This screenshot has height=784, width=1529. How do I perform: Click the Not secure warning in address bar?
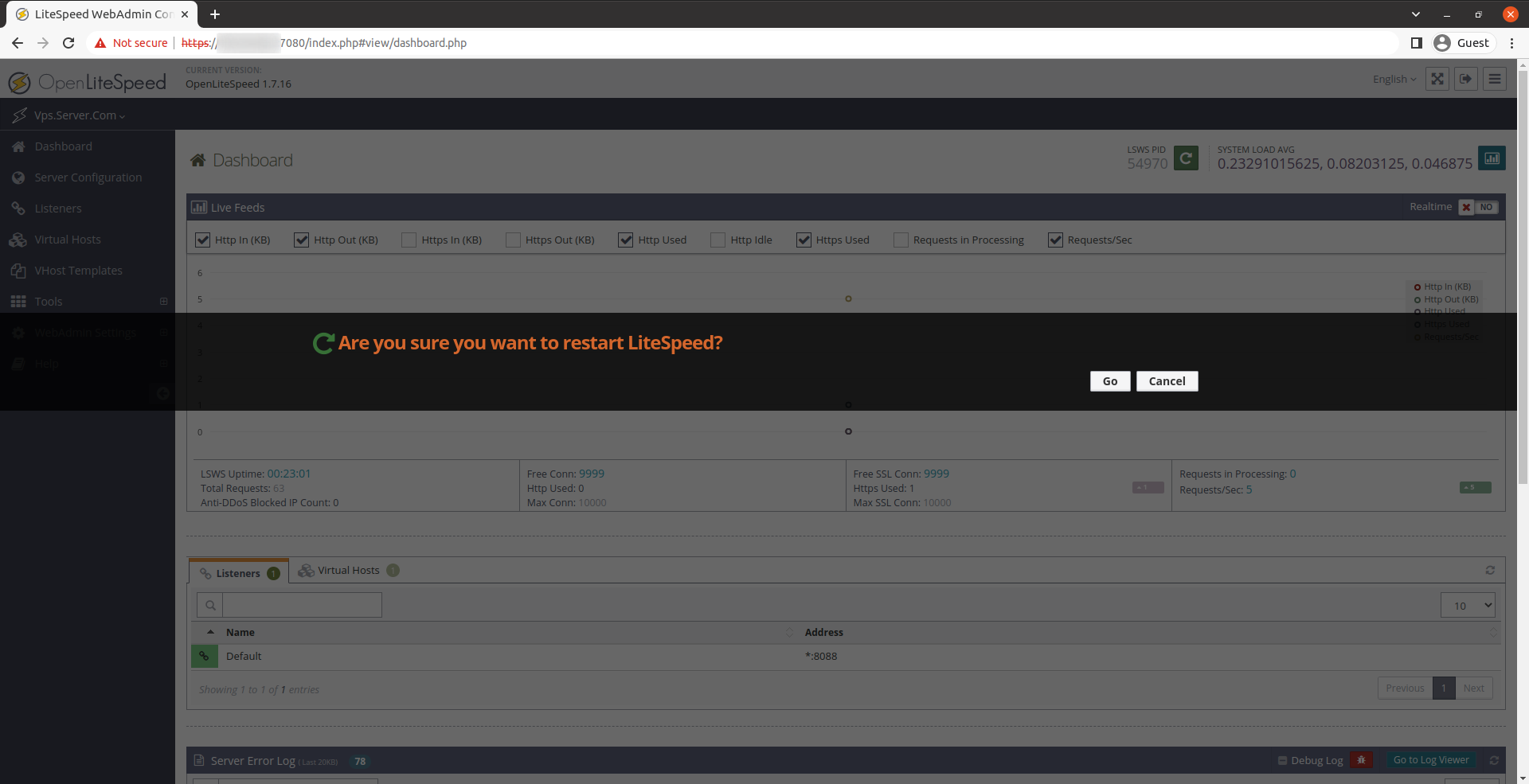click(131, 43)
